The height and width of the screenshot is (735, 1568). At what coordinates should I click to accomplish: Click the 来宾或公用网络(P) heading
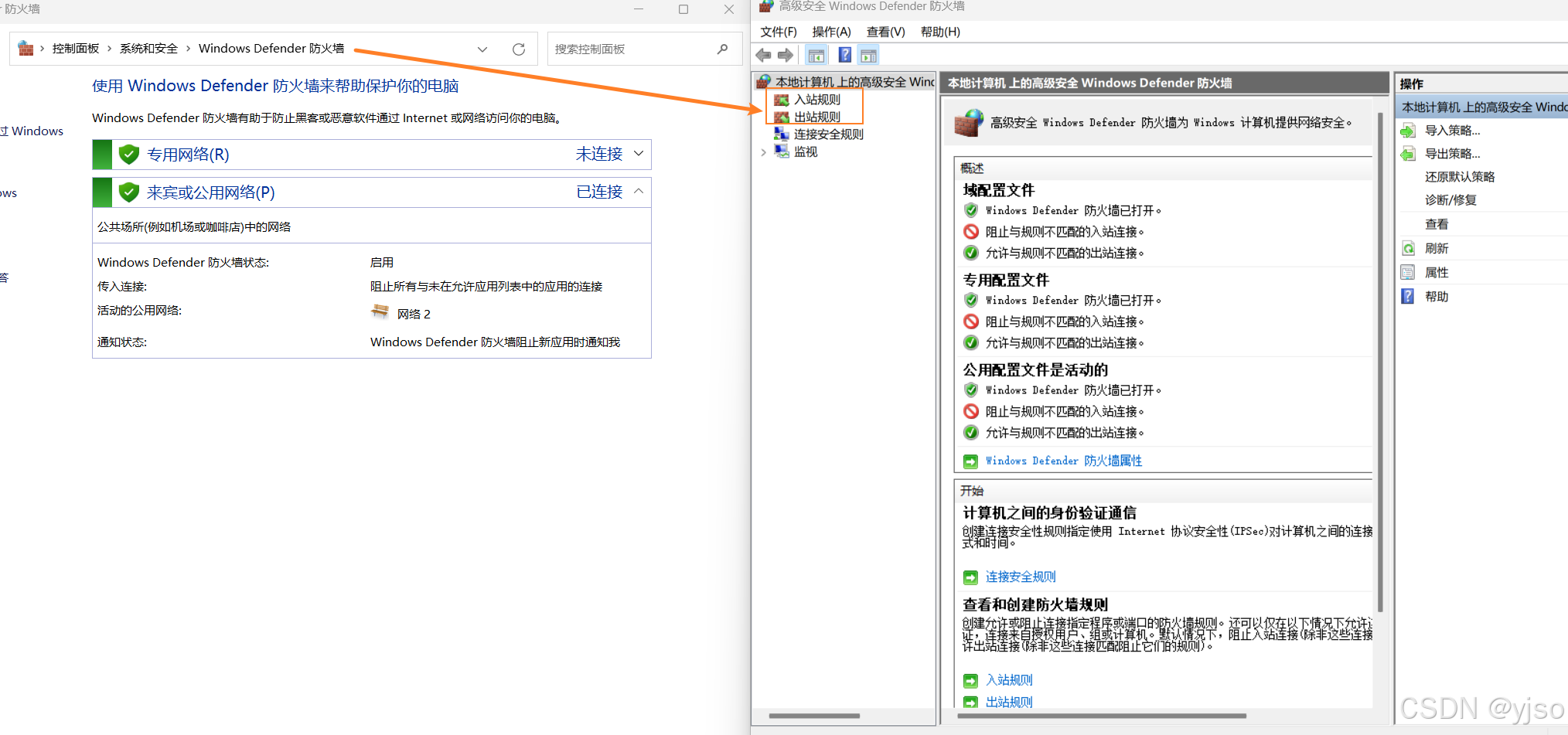(x=211, y=192)
